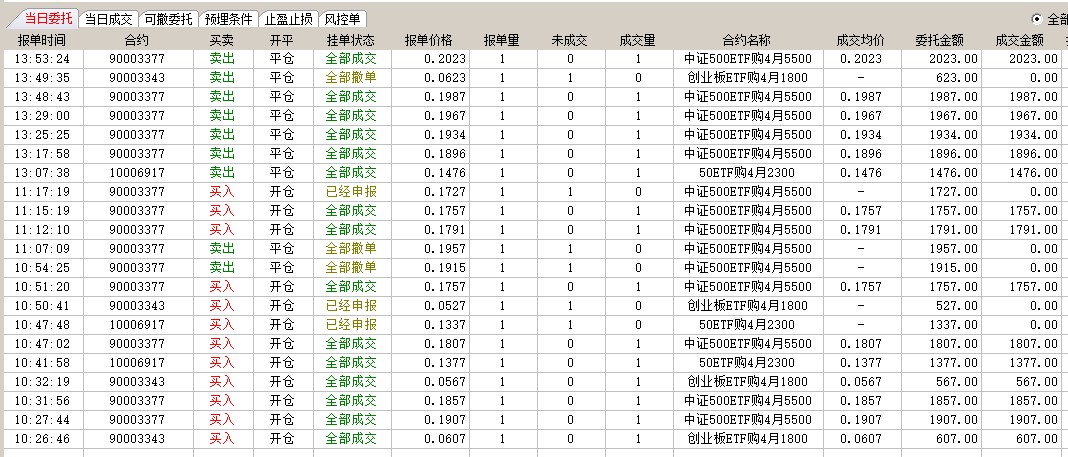
Task: Click contract 10006917 in 10:41:58 row
Action: click(x=137, y=363)
